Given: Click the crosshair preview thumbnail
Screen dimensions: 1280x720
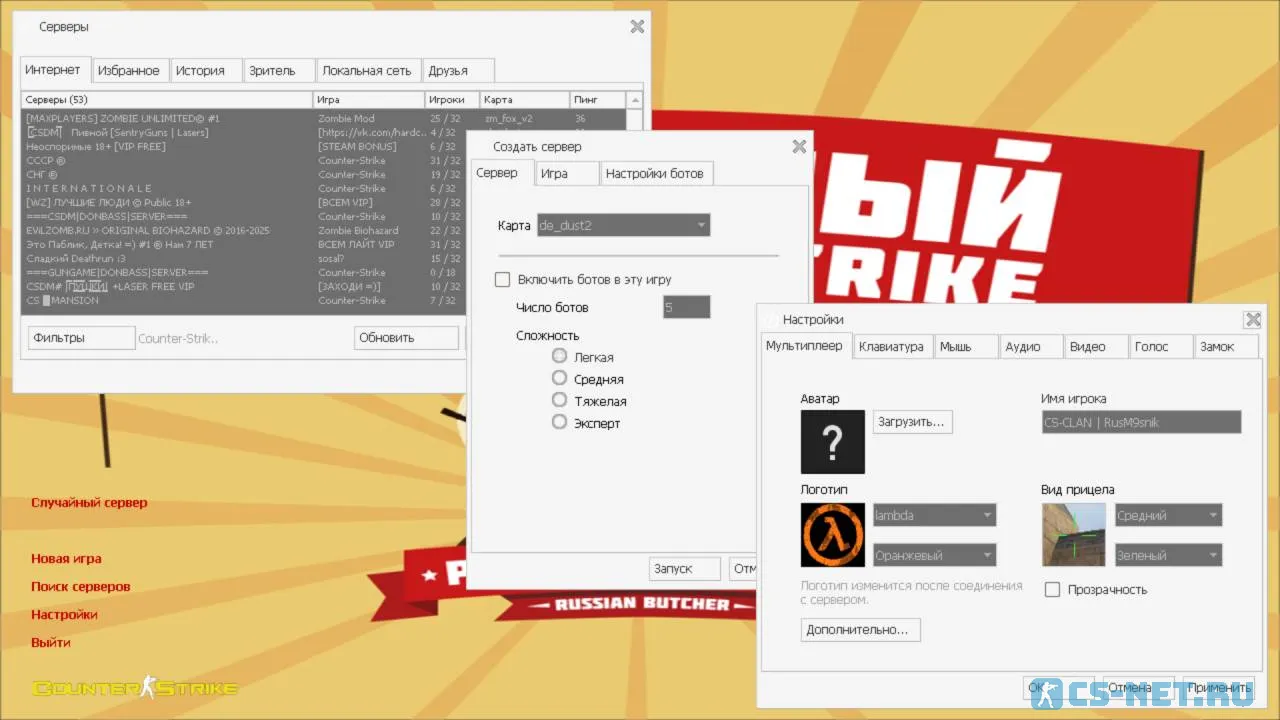Looking at the screenshot, I should tap(1074, 535).
